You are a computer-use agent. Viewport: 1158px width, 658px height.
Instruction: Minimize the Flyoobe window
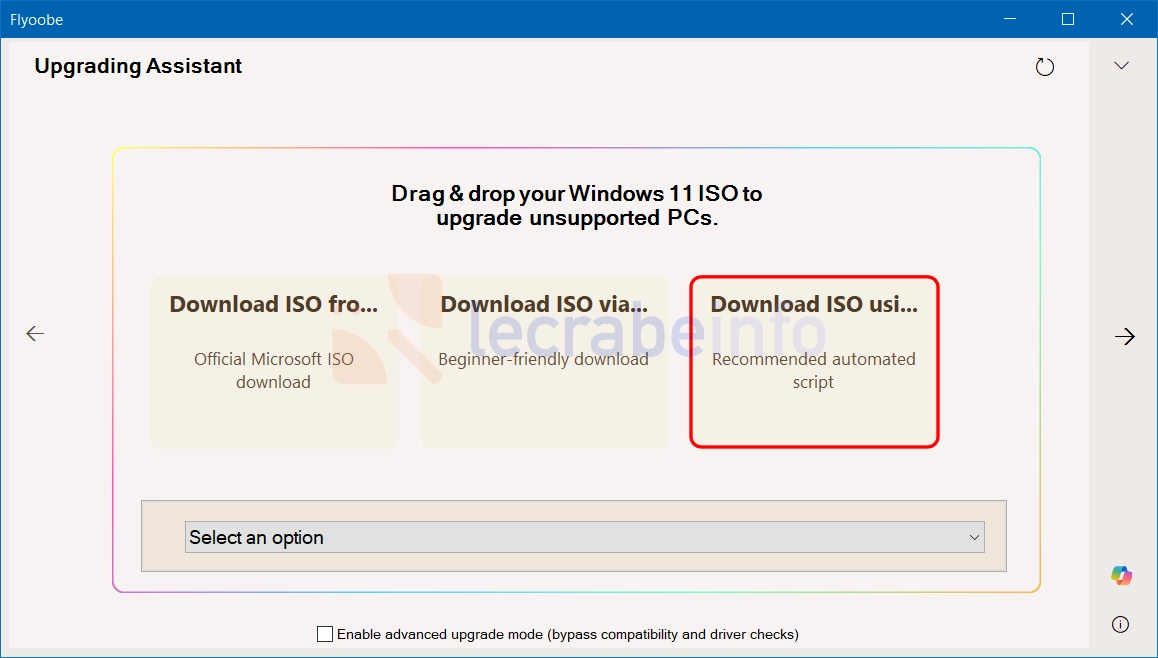[1010, 19]
